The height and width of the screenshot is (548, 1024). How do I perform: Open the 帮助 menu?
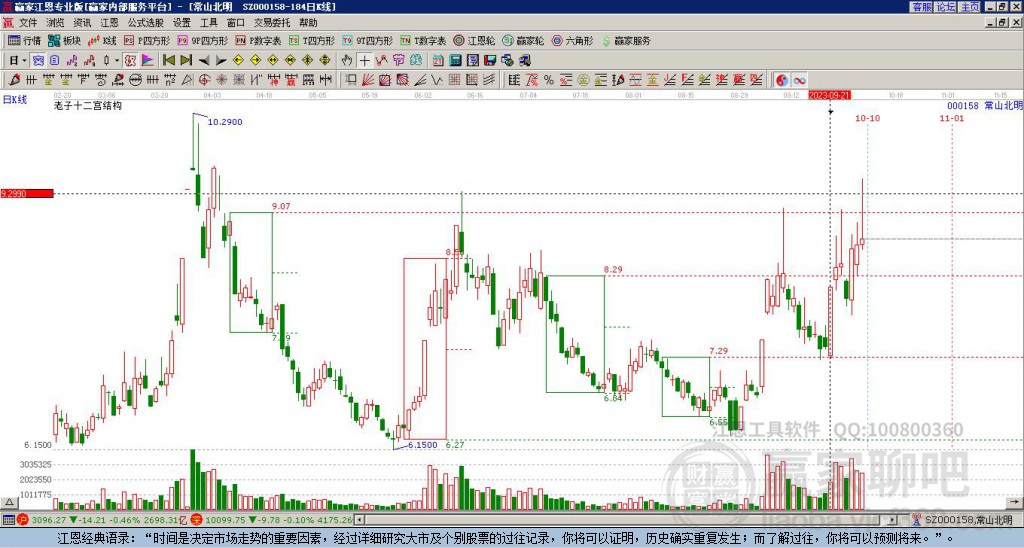(308, 23)
